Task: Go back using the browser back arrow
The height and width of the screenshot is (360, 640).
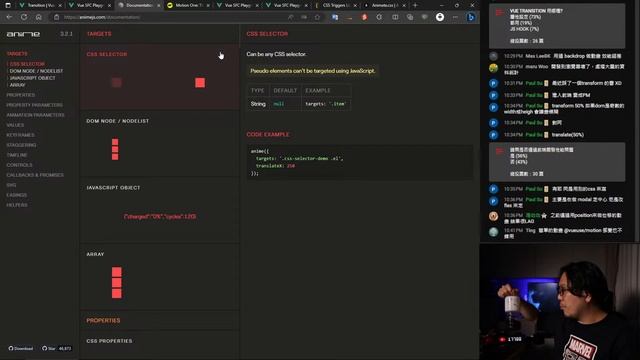Action: click(x=9, y=17)
